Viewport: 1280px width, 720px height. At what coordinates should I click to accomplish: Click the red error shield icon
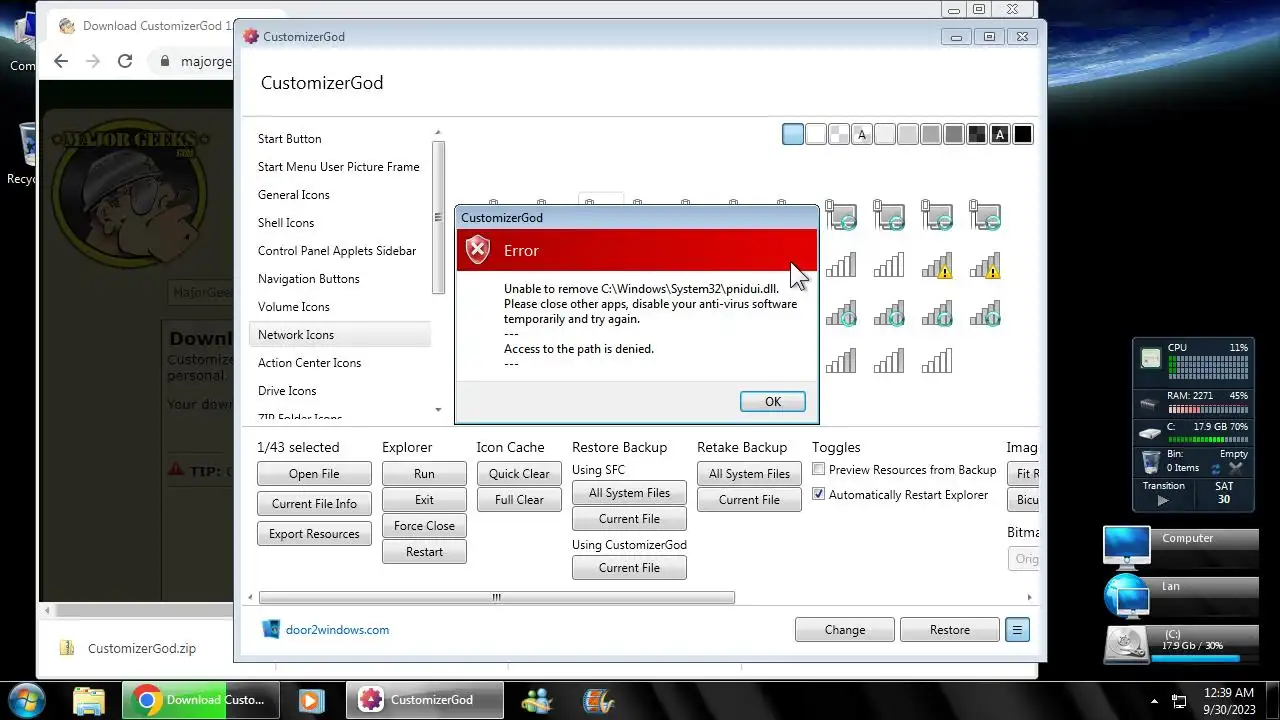(x=478, y=250)
